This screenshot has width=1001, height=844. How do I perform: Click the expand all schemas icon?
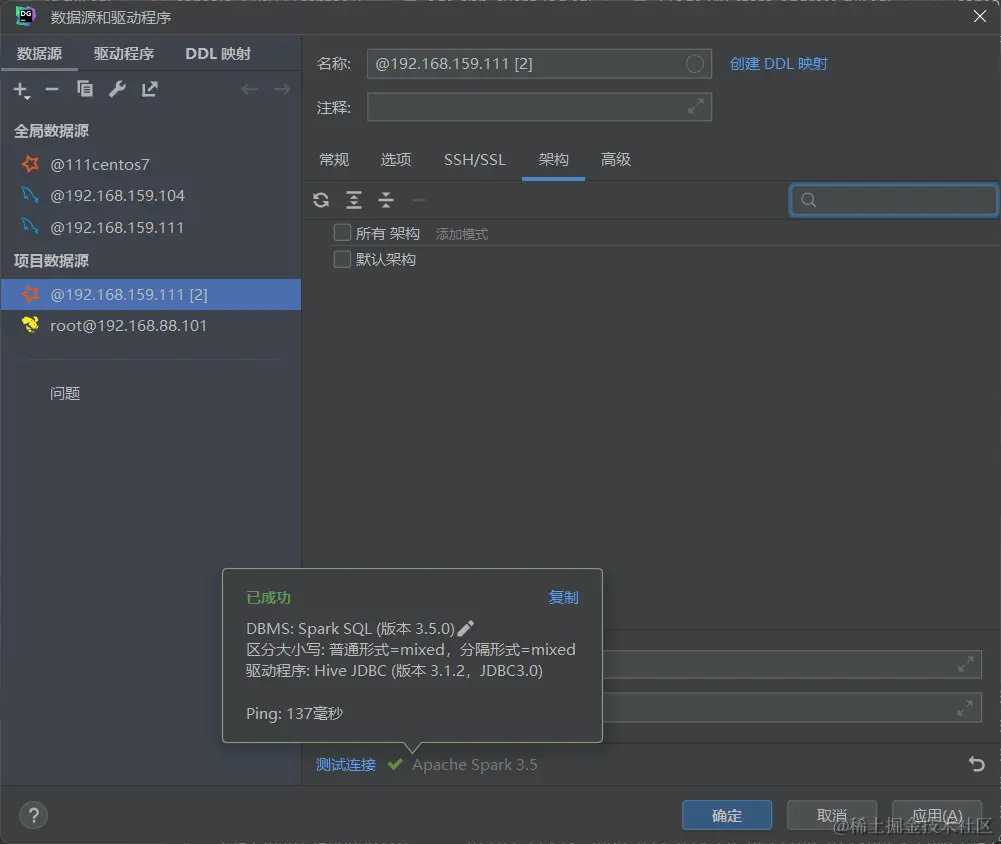pos(354,200)
